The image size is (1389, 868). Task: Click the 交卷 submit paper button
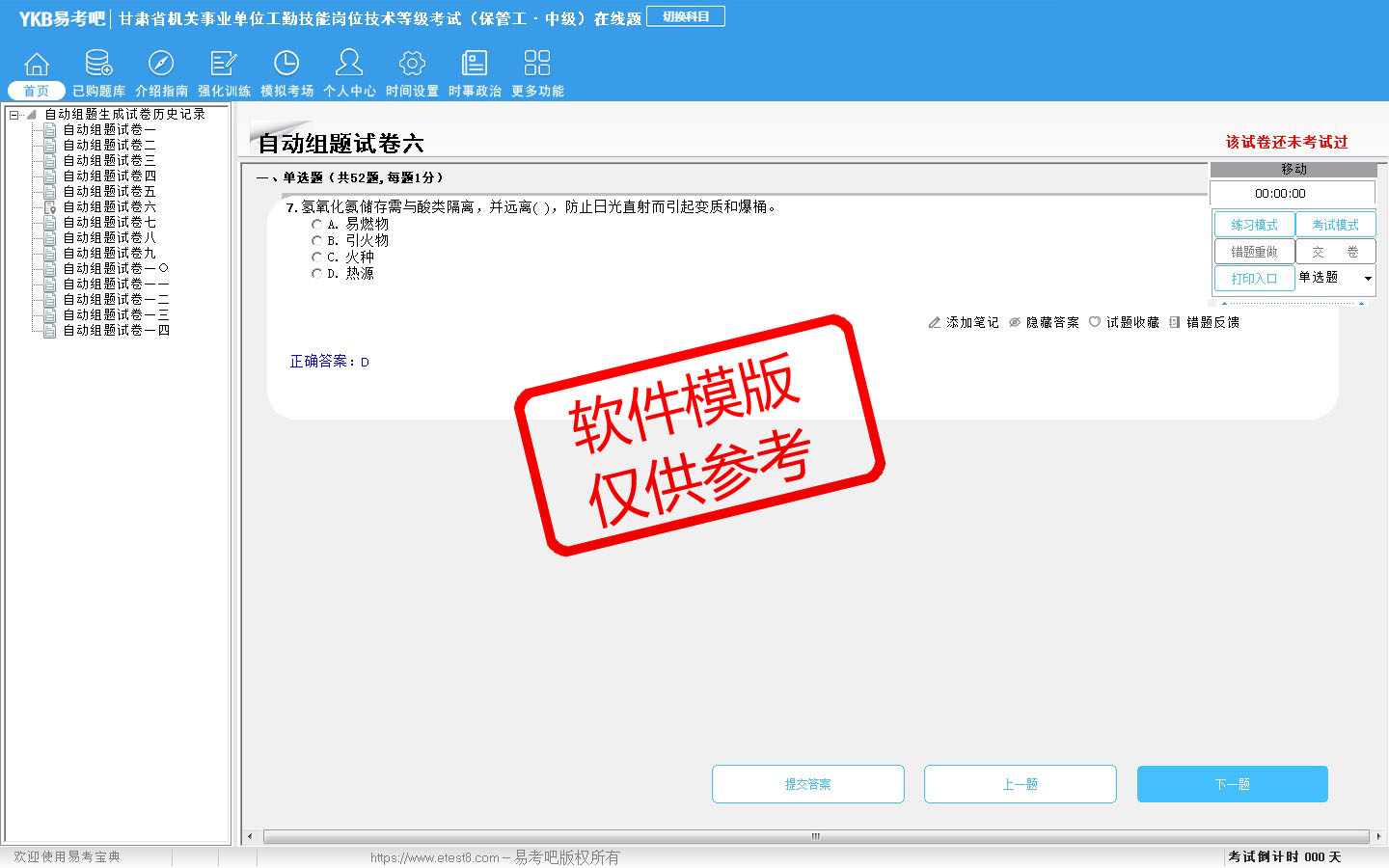tap(1335, 252)
